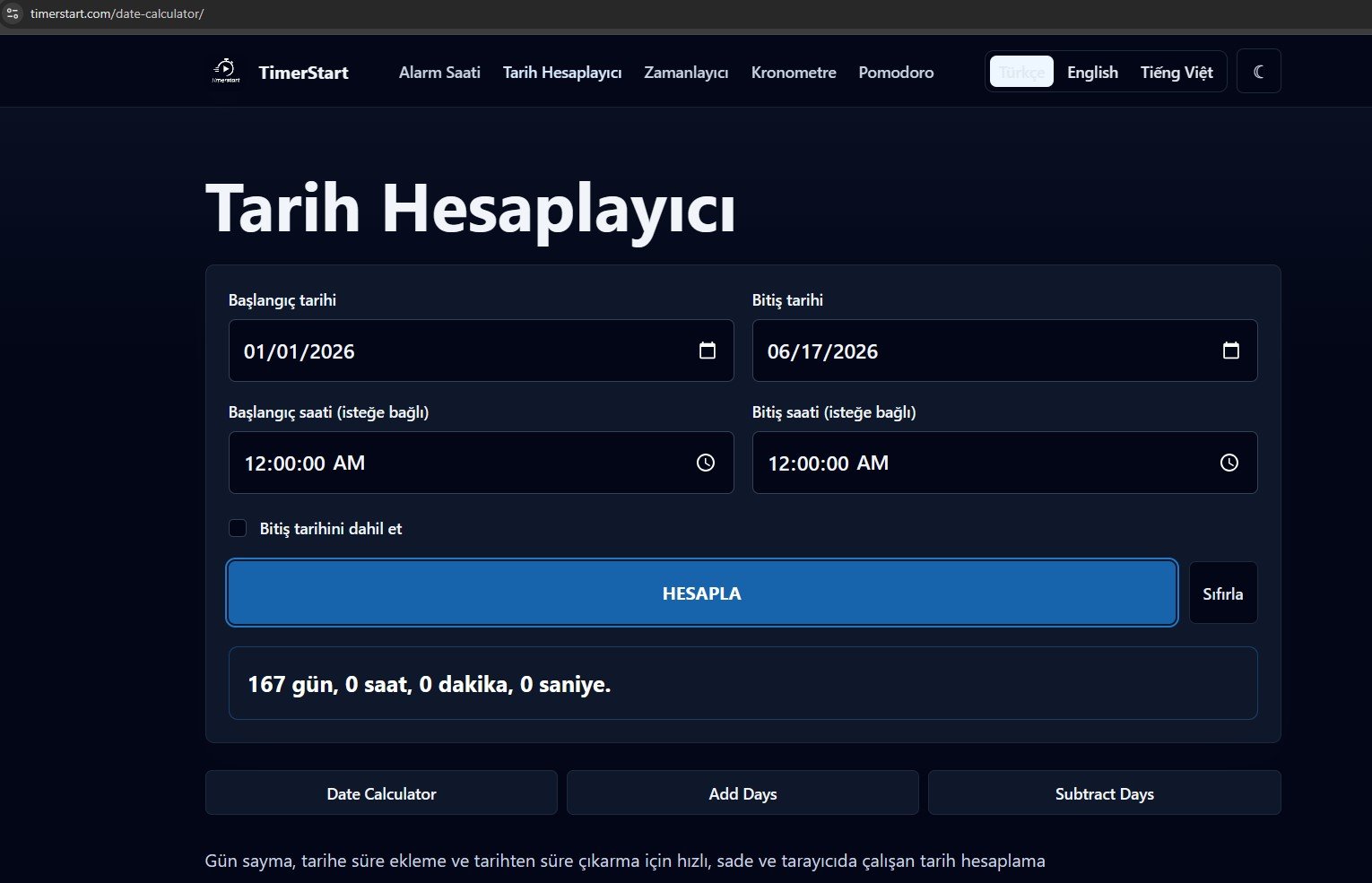Open Tarih Hesaplayıcı nav item
This screenshot has height=883, width=1372.
tap(562, 73)
